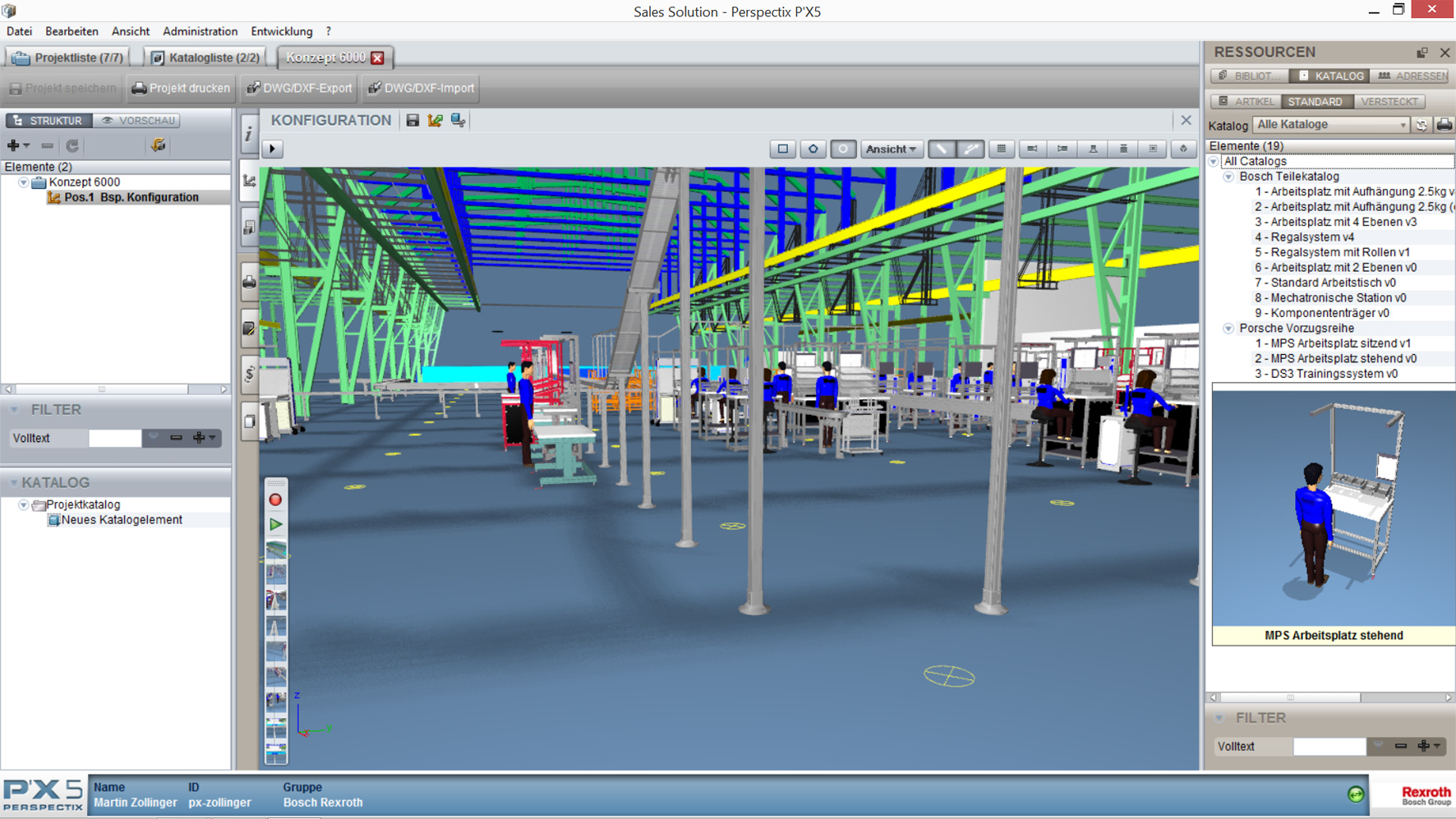
Task: Open the Ansicht dropdown
Action: [x=891, y=149]
